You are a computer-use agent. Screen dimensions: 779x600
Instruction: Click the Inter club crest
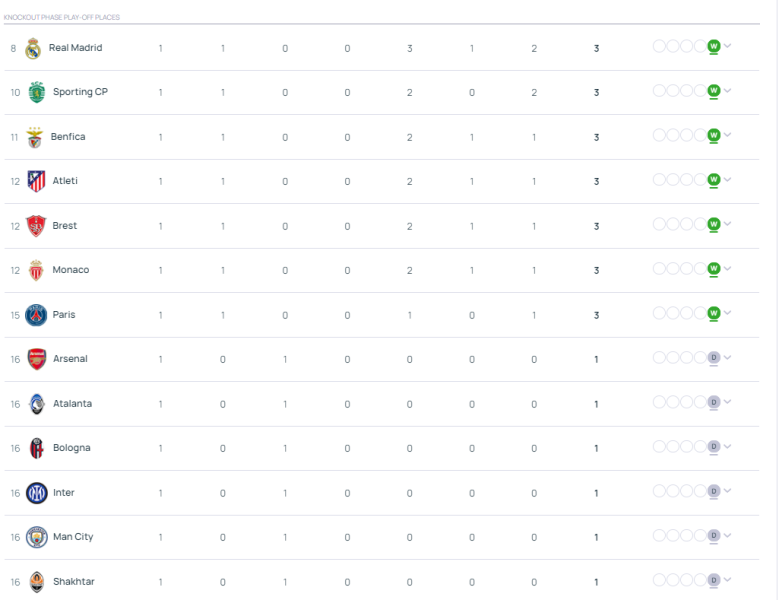pos(37,493)
